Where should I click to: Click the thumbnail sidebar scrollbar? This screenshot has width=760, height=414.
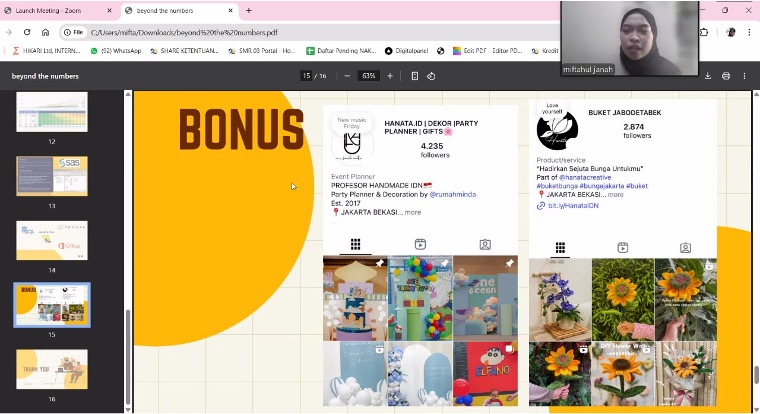click(x=128, y=355)
